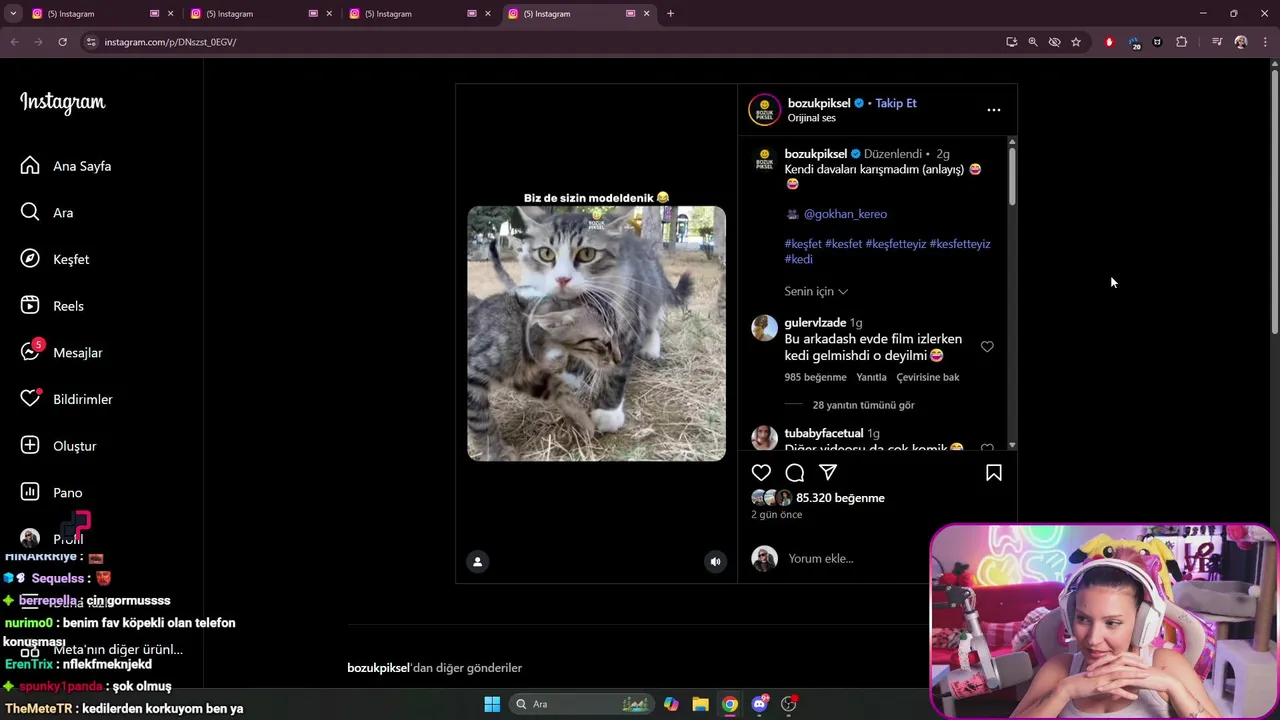The height and width of the screenshot is (720, 1280).
Task: Like the post with heart icon
Action: click(x=761, y=473)
